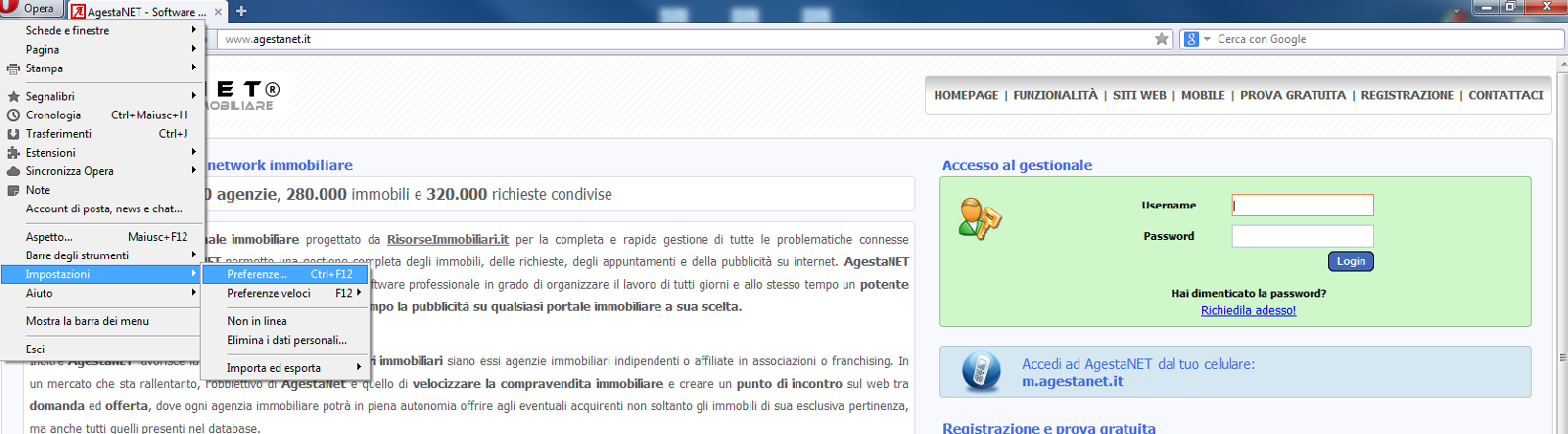This screenshot has width=1568, height=434.
Task: Open the m.agestanet.it mobile link
Action: [x=1072, y=381]
